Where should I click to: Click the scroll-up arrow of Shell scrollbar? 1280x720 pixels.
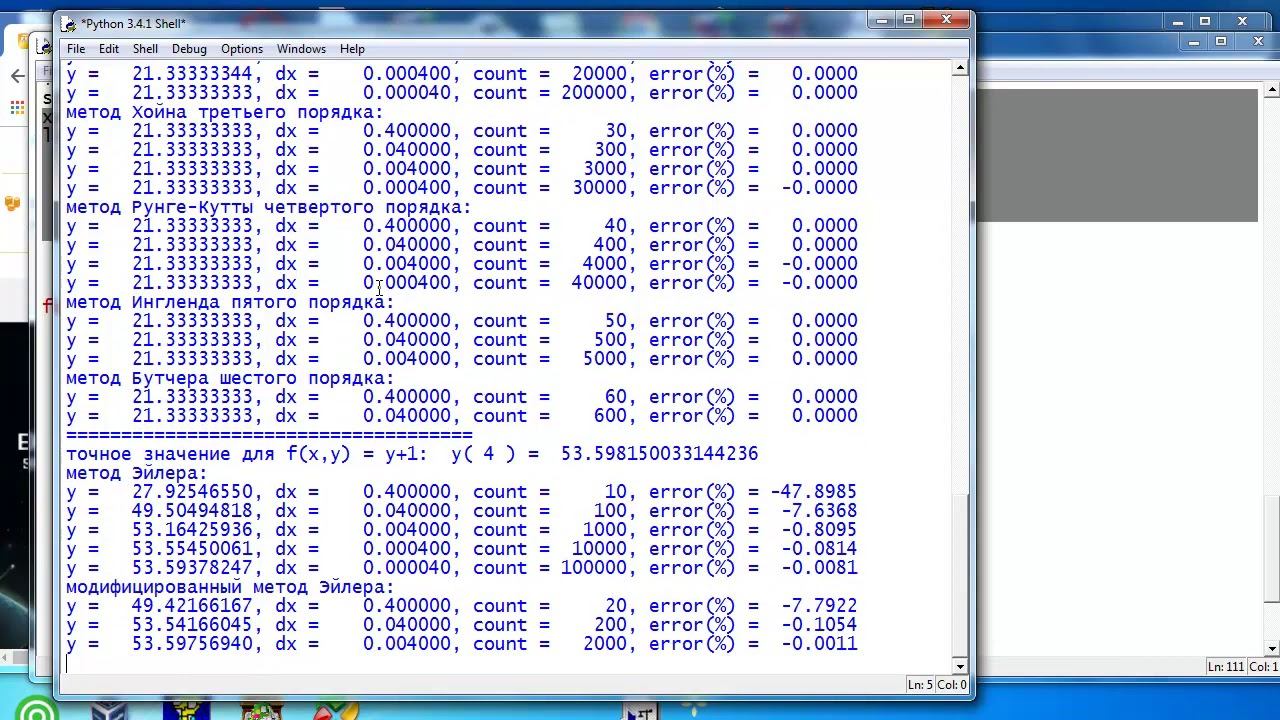click(960, 68)
